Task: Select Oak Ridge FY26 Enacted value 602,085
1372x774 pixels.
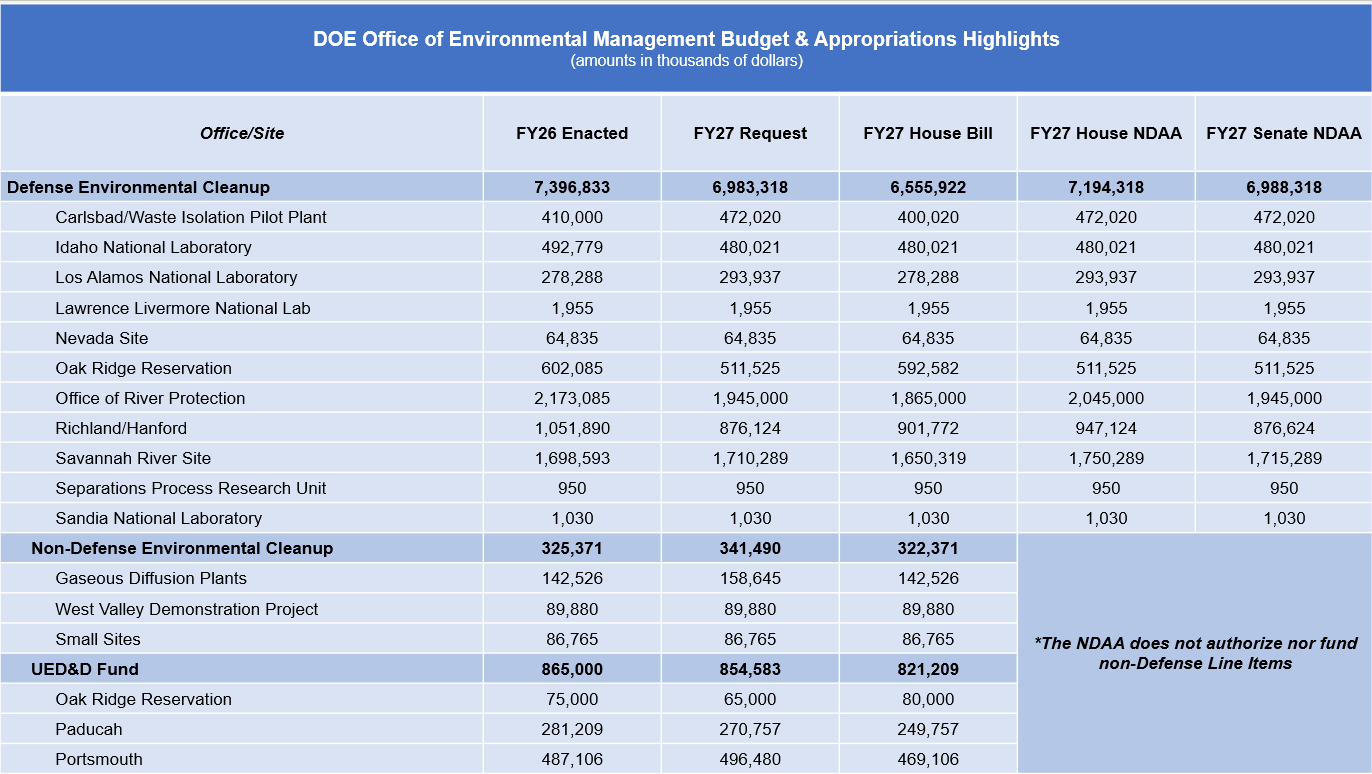Action: 572,368
